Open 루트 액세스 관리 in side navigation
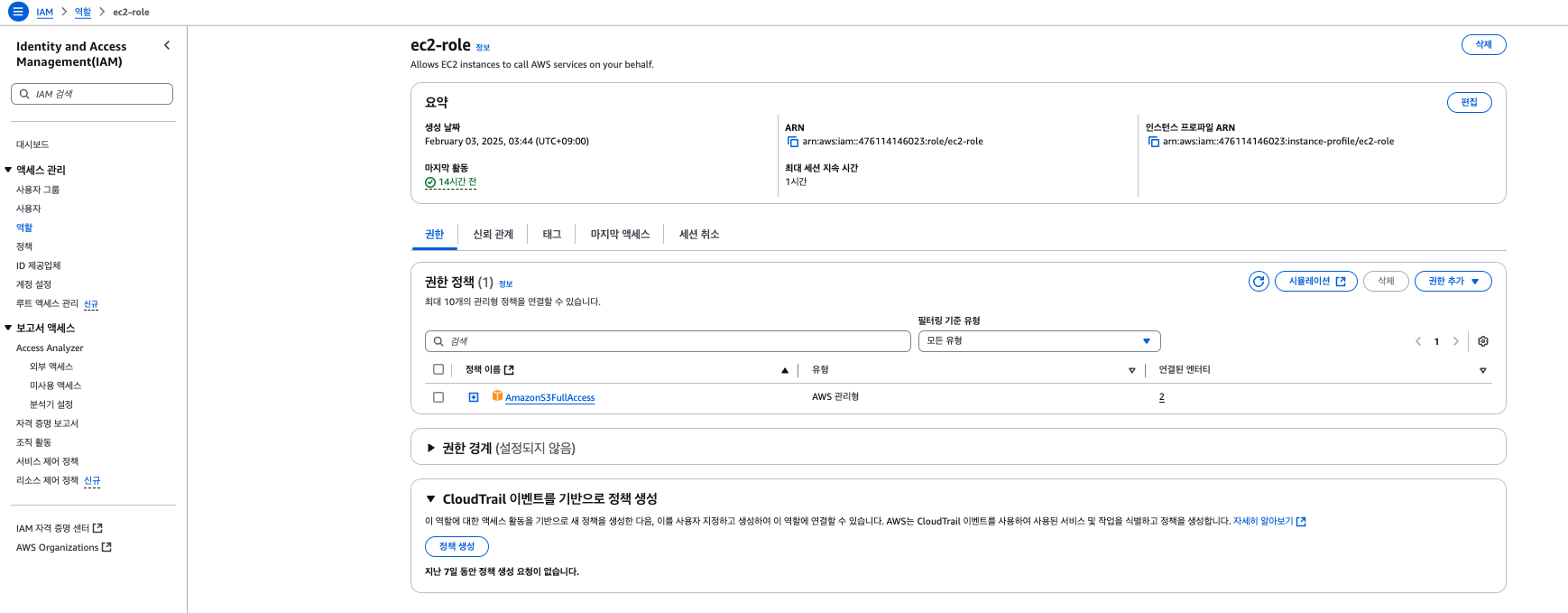 coord(47,303)
